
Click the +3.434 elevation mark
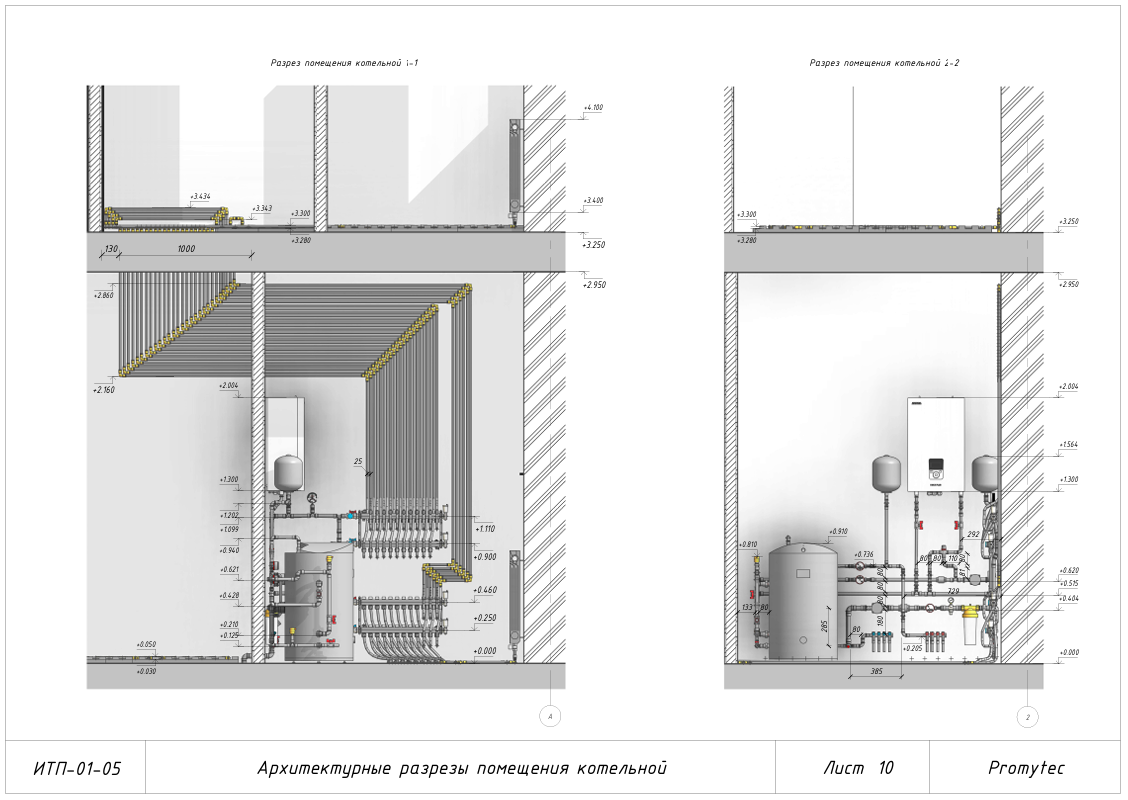tap(201, 196)
